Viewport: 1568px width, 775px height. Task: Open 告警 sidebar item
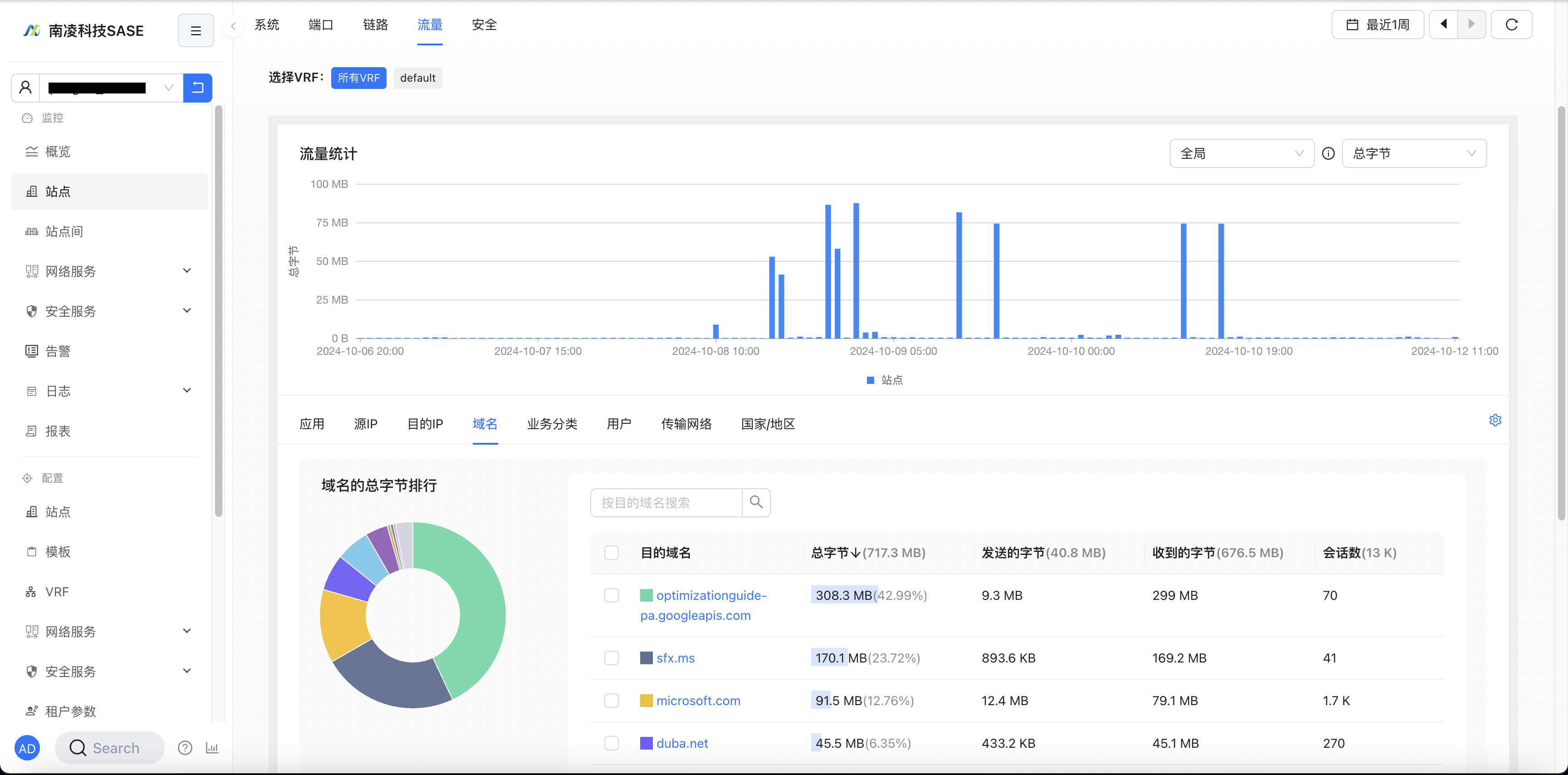coord(109,351)
